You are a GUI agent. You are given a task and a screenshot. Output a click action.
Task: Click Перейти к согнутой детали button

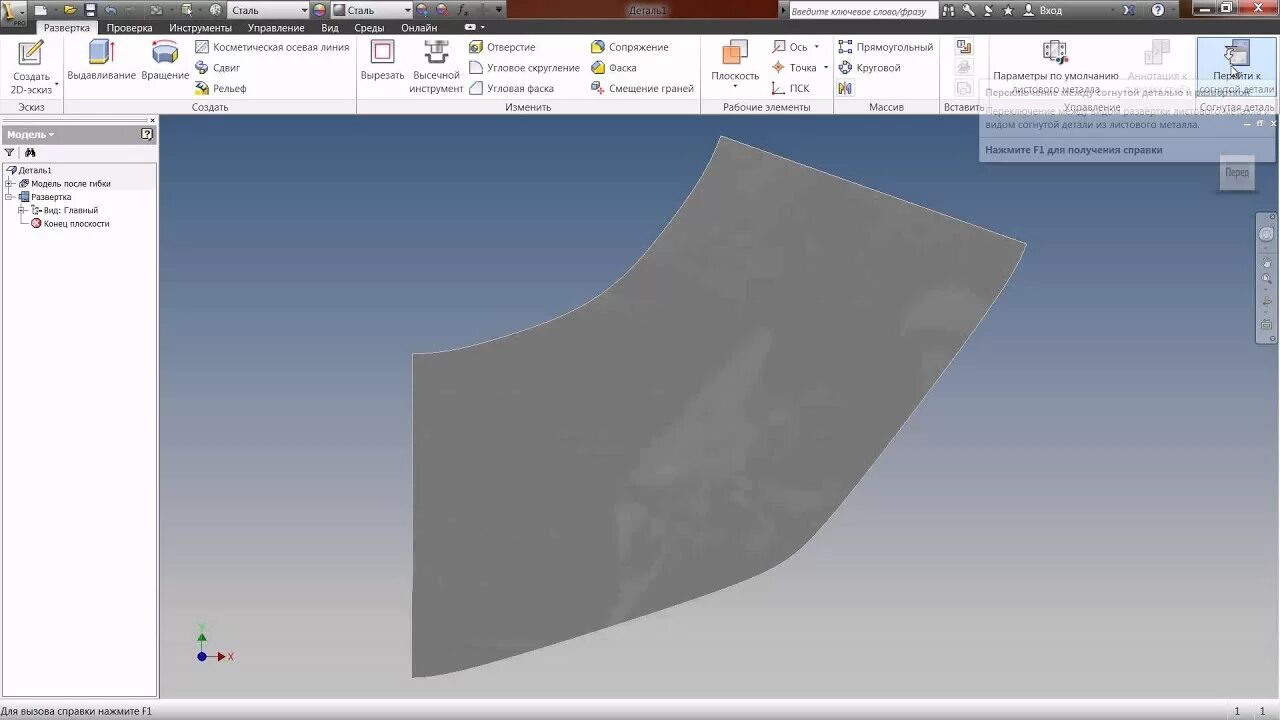pos(1237,66)
